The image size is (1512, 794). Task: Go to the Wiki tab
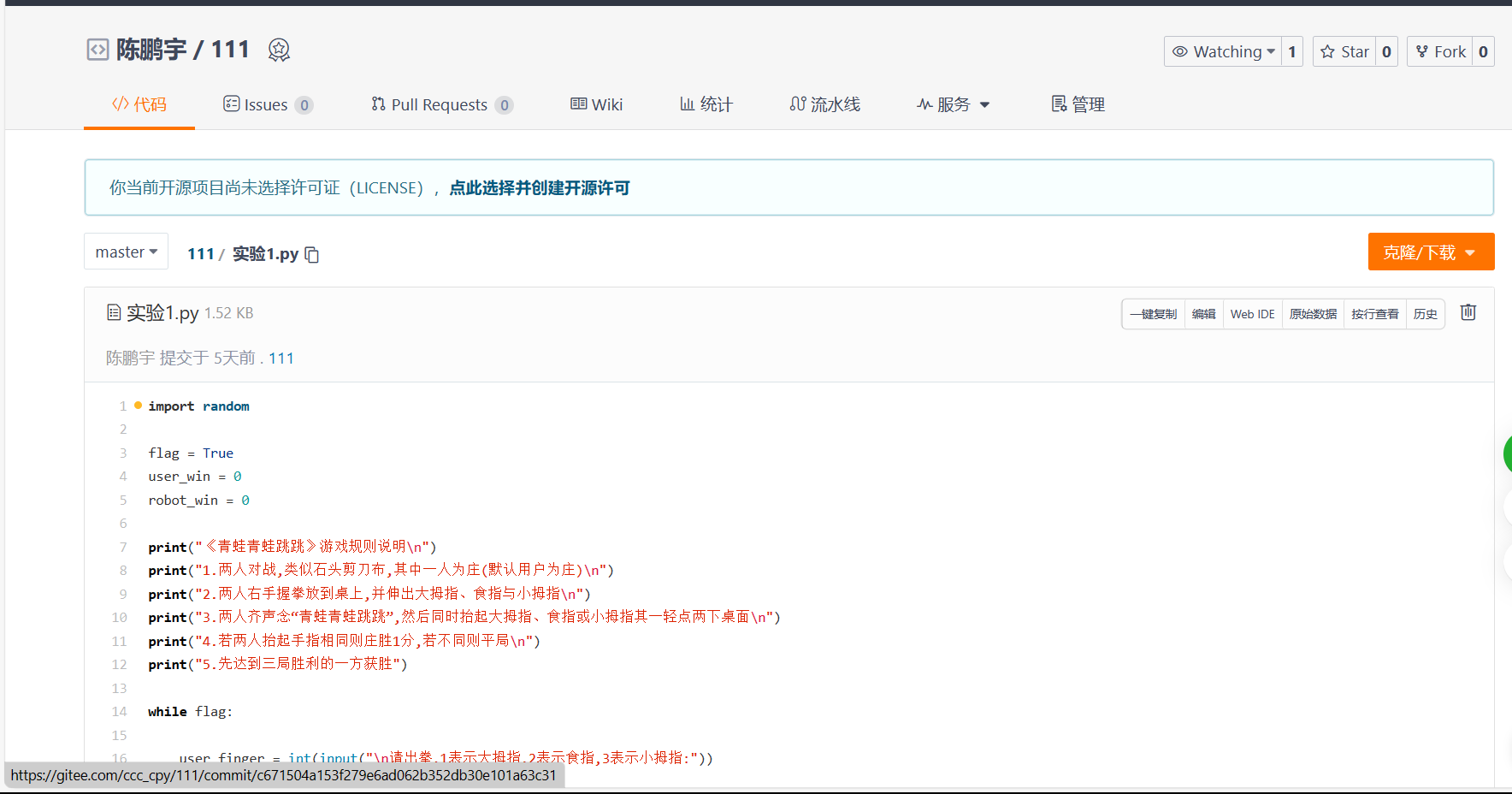point(597,104)
